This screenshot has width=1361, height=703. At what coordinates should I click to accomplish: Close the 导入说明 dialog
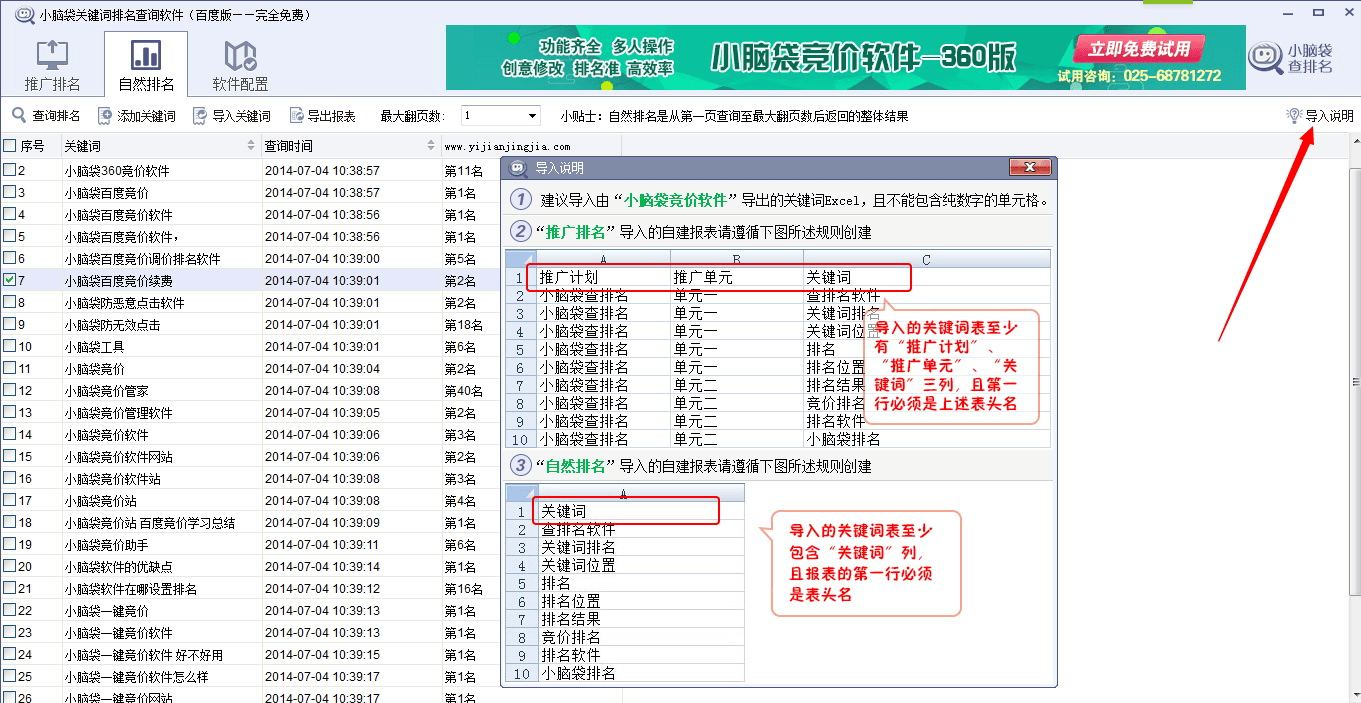coord(1029,167)
